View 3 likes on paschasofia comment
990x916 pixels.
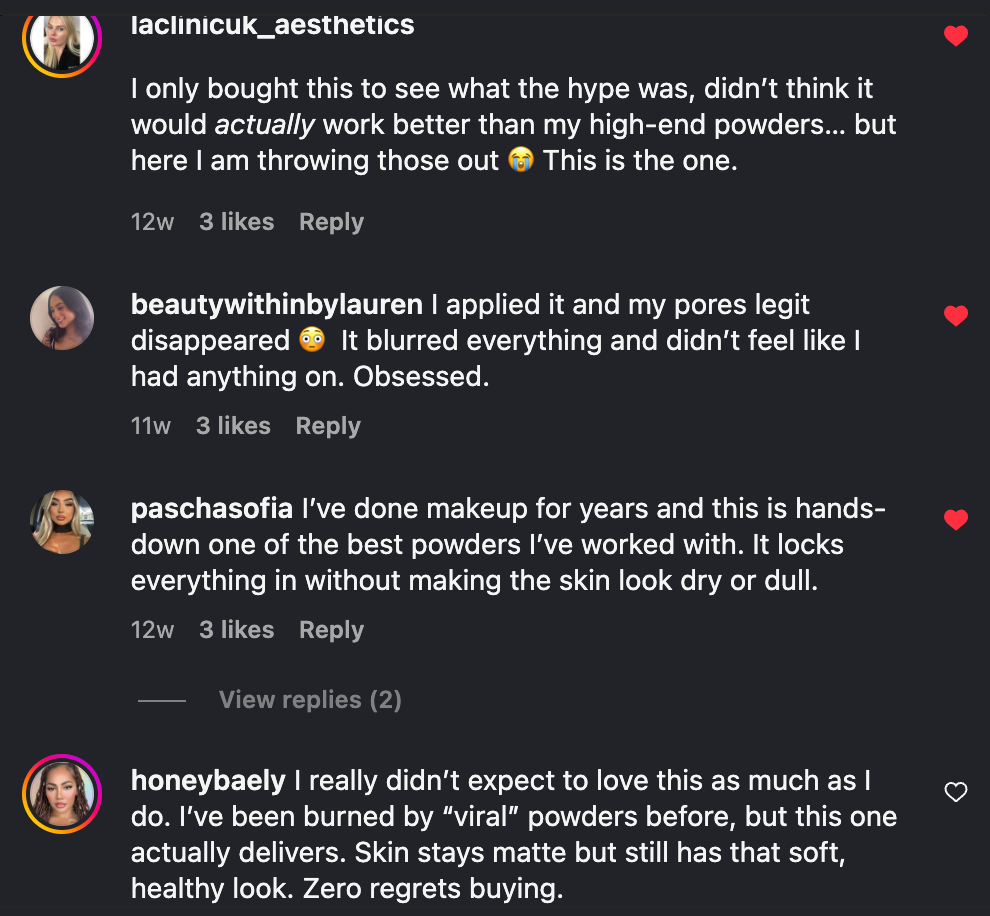point(236,630)
